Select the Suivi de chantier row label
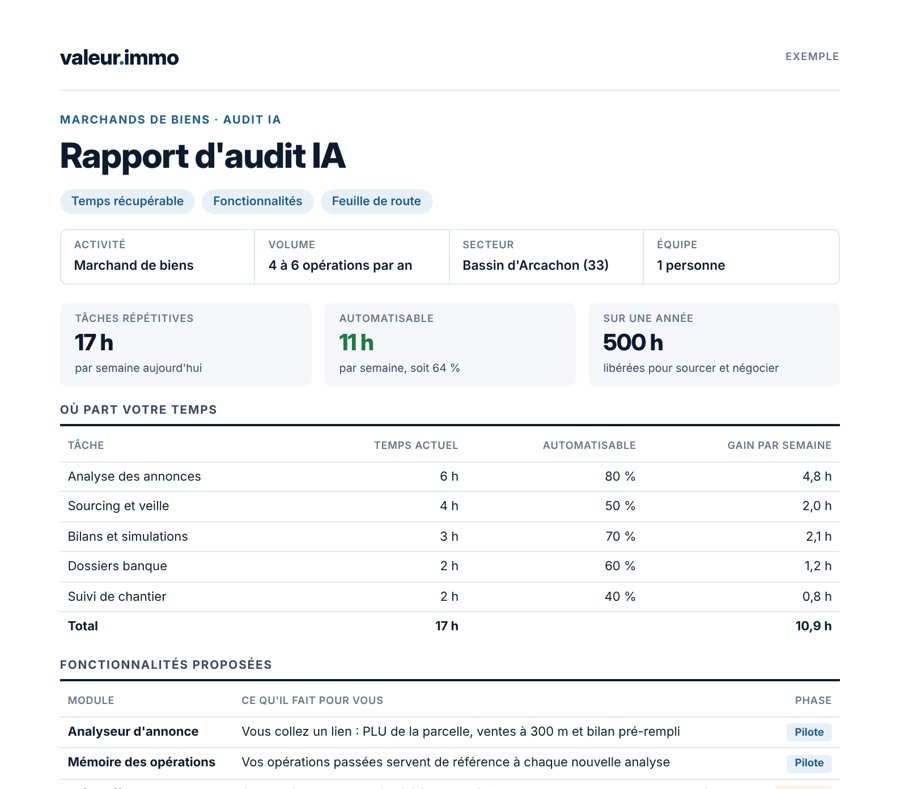 pyautogui.click(x=117, y=596)
